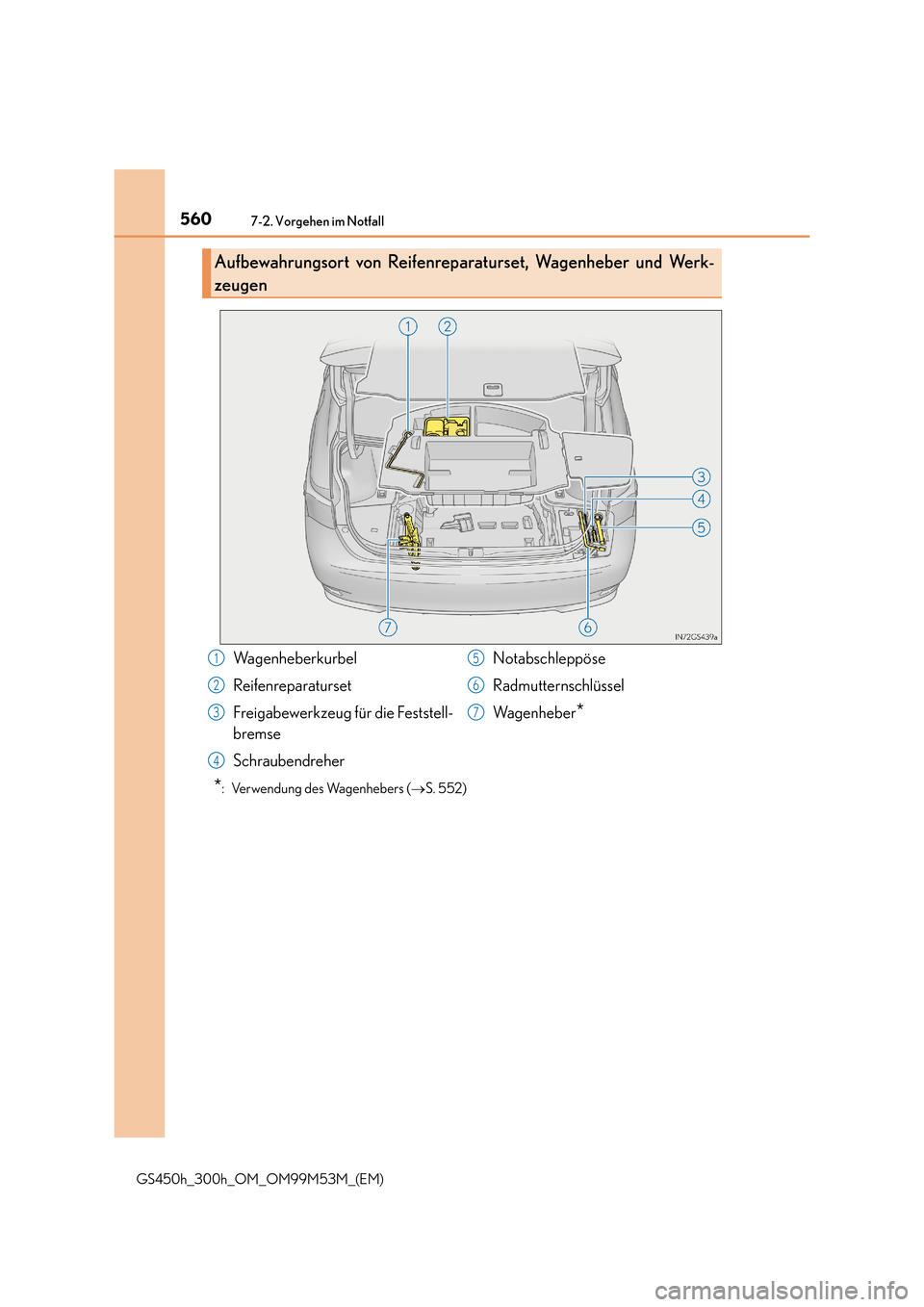Click the legend circle next to Wagenheberkurbel

click(217, 658)
